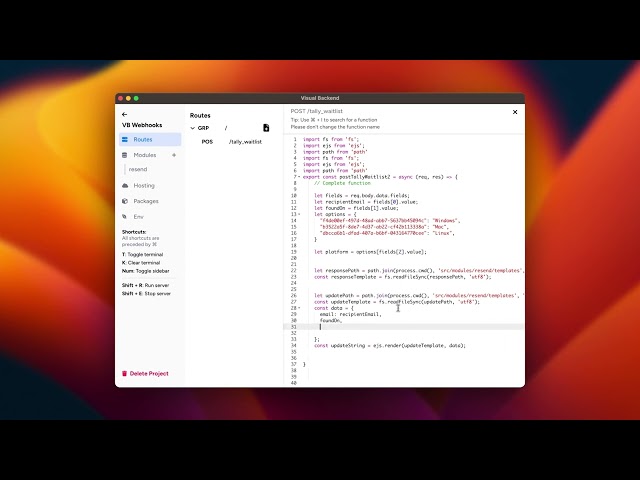This screenshot has height=480, width=640.
Task: Click the "Linux" option string in code
Action: pyautogui.click(x=442, y=233)
